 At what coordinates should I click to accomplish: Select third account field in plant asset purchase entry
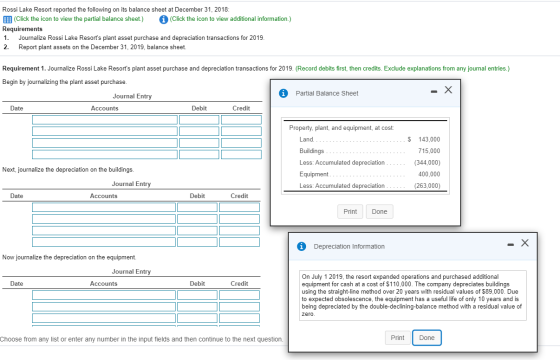pyautogui.click(x=105, y=143)
